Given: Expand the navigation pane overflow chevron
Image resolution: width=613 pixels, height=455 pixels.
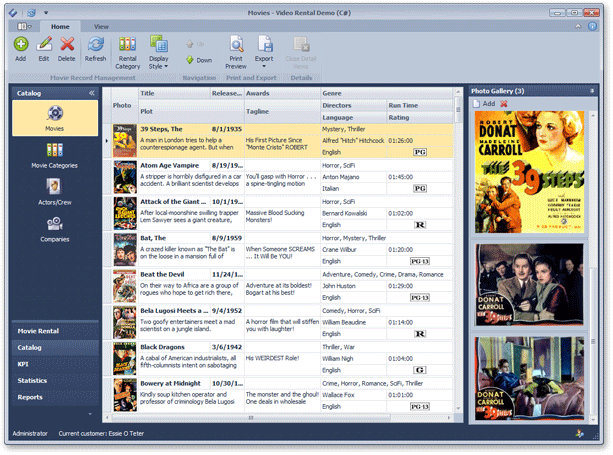Looking at the screenshot, I should click(x=91, y=413).
